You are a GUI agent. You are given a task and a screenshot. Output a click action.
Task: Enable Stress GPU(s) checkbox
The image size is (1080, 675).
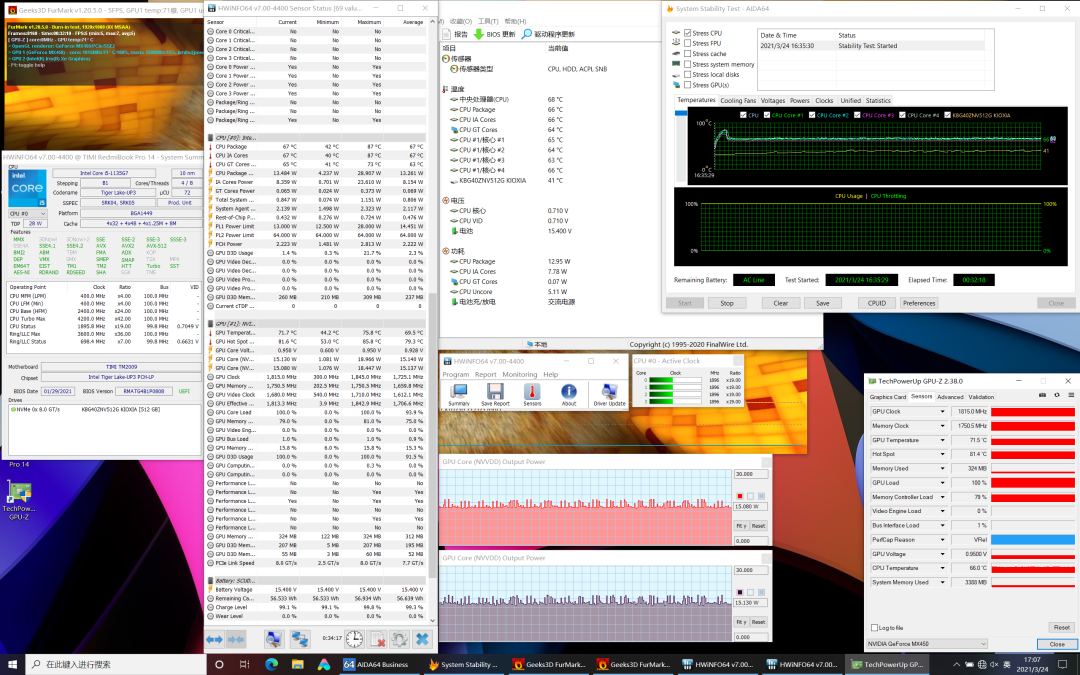point(688,85)
